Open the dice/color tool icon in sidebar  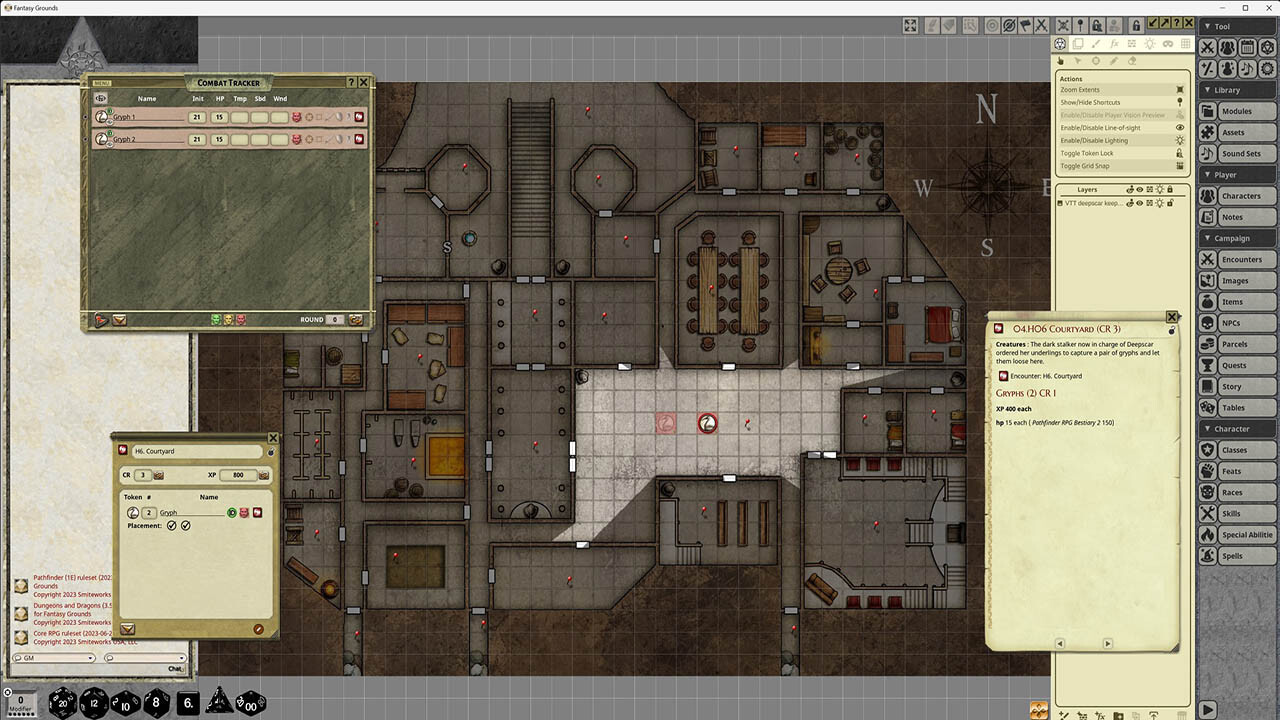(x=1267, y=48)
